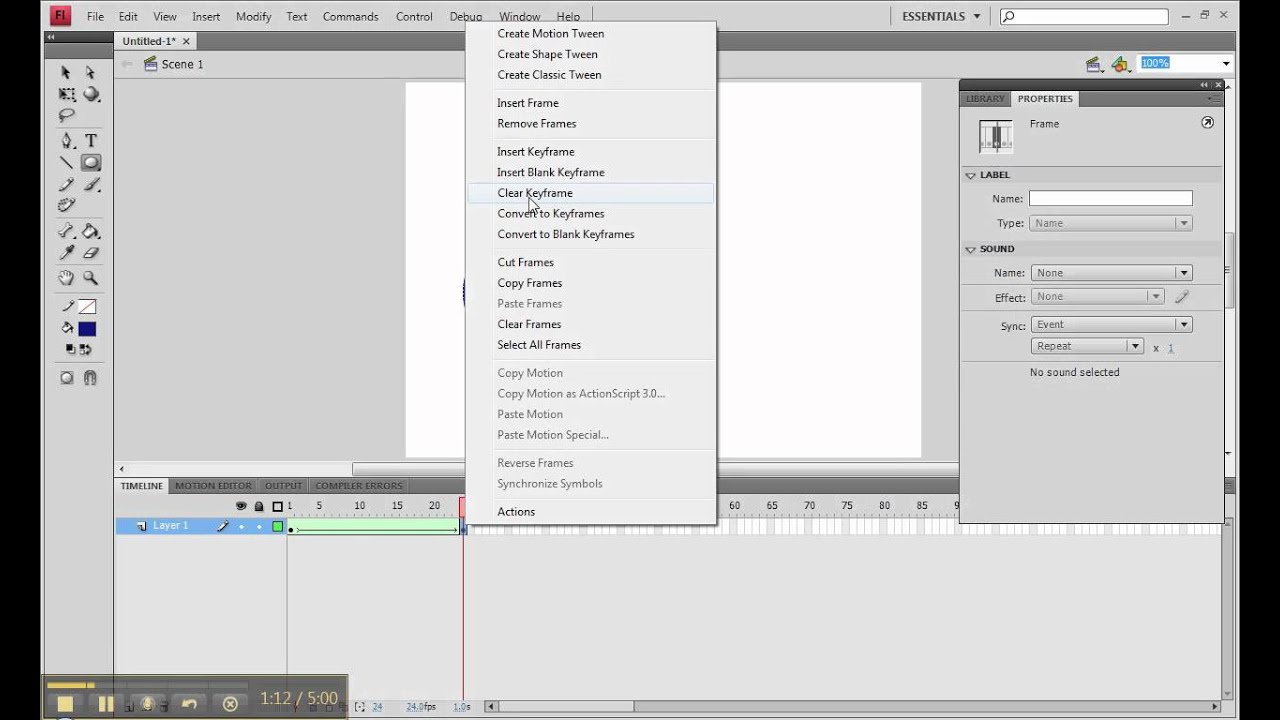This screenshot has height=720, width=1280.
Task: Click the recorder cancel X button
Action: coord(230,704)
